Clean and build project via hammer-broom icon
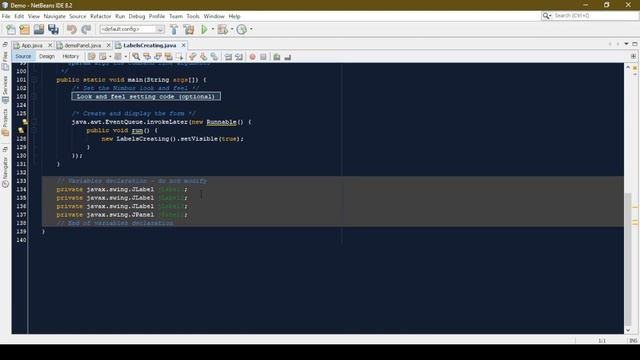Screen dimensions: 640x360 pyautogui.click(x=189, y=29)
